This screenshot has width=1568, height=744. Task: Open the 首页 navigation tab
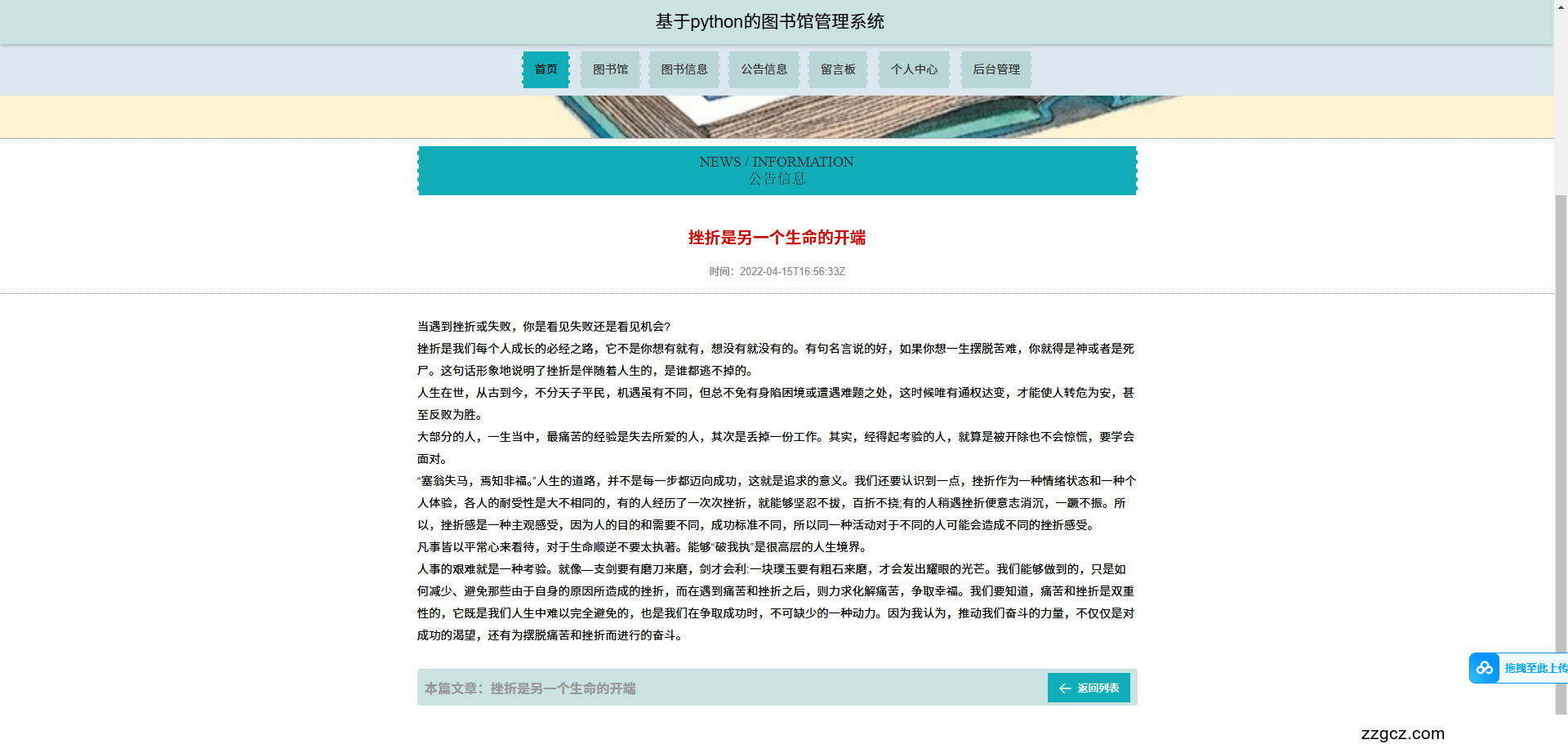546,69
